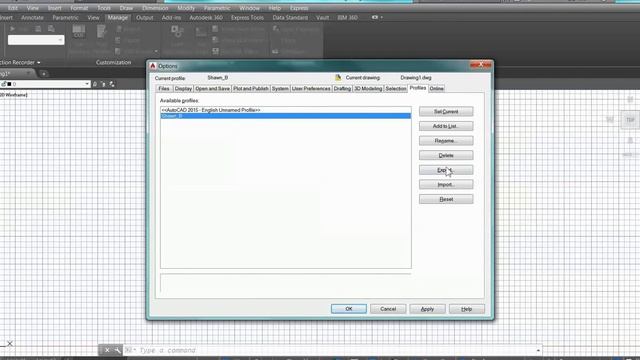640x360 pixels.
Task: Click the Help button in Options dialog
Action: click(467, 309)
